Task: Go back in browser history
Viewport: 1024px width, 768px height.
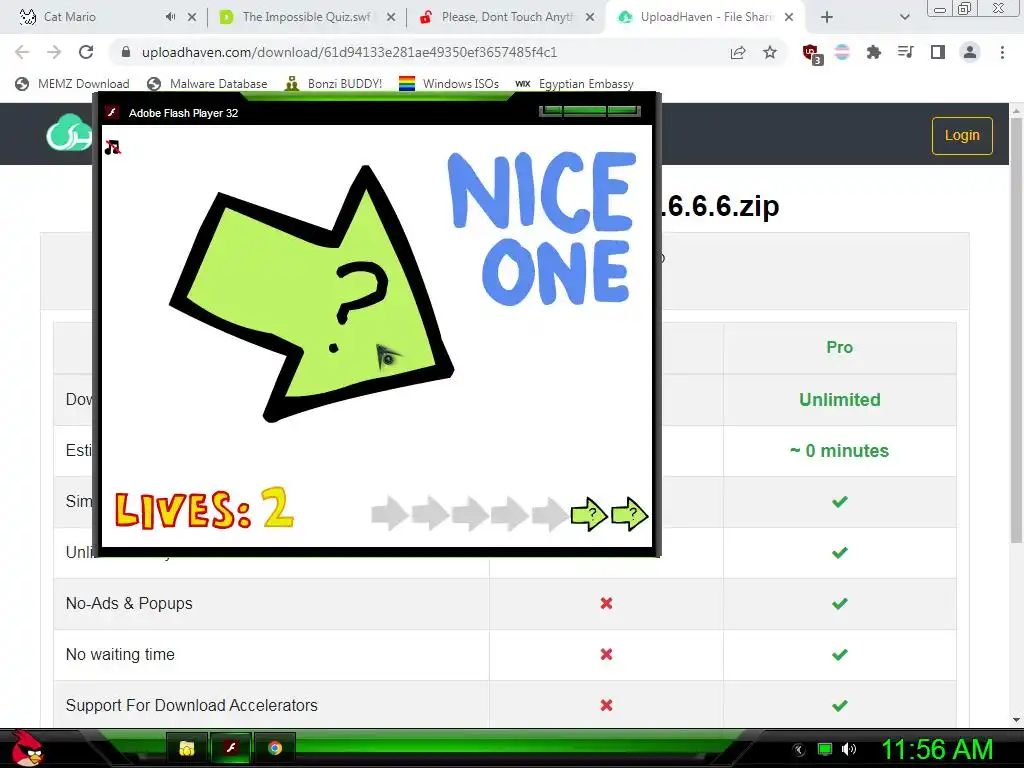Action: pos(22,52)
